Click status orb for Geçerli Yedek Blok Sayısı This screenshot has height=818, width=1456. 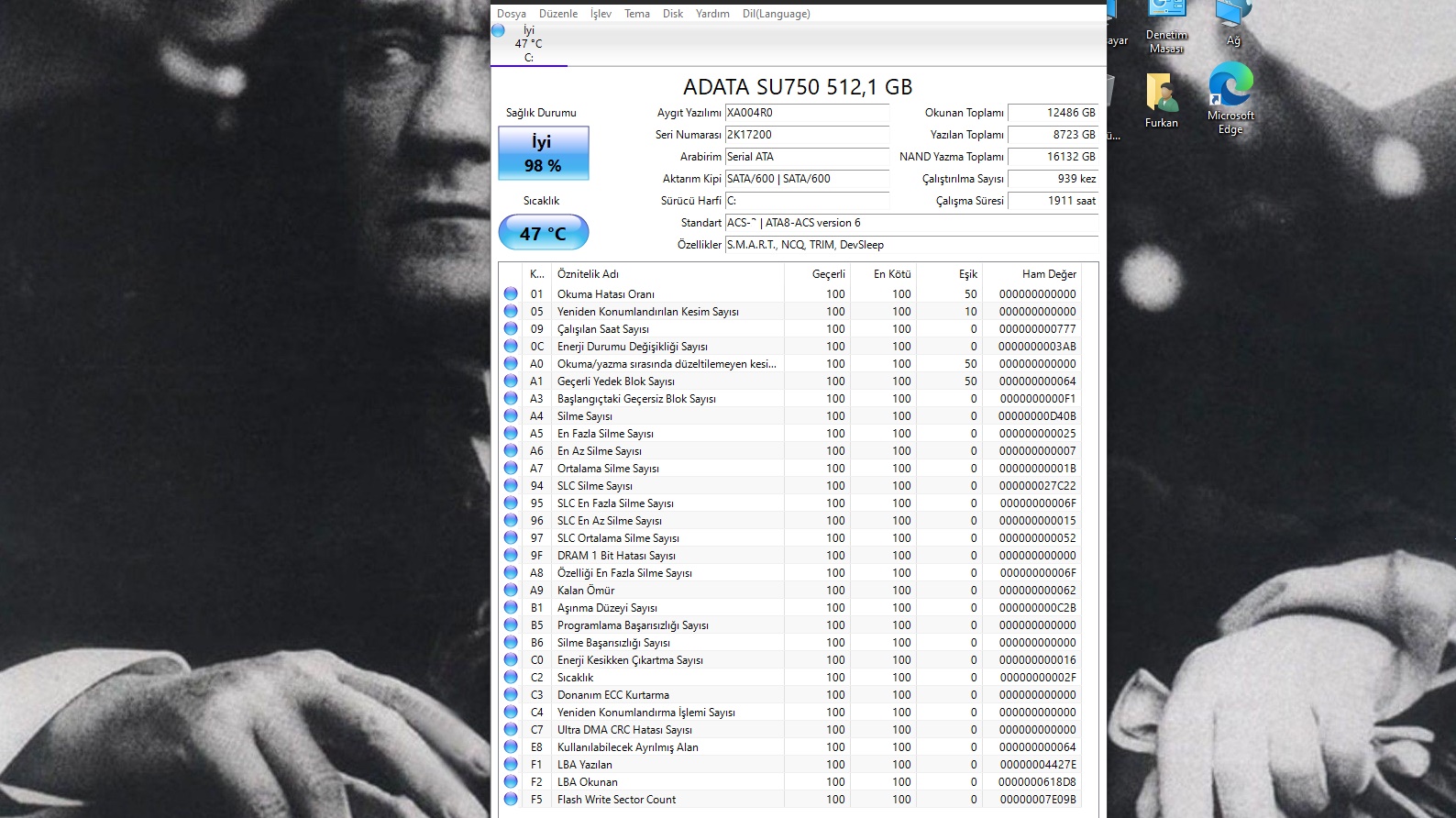point(511,381)
